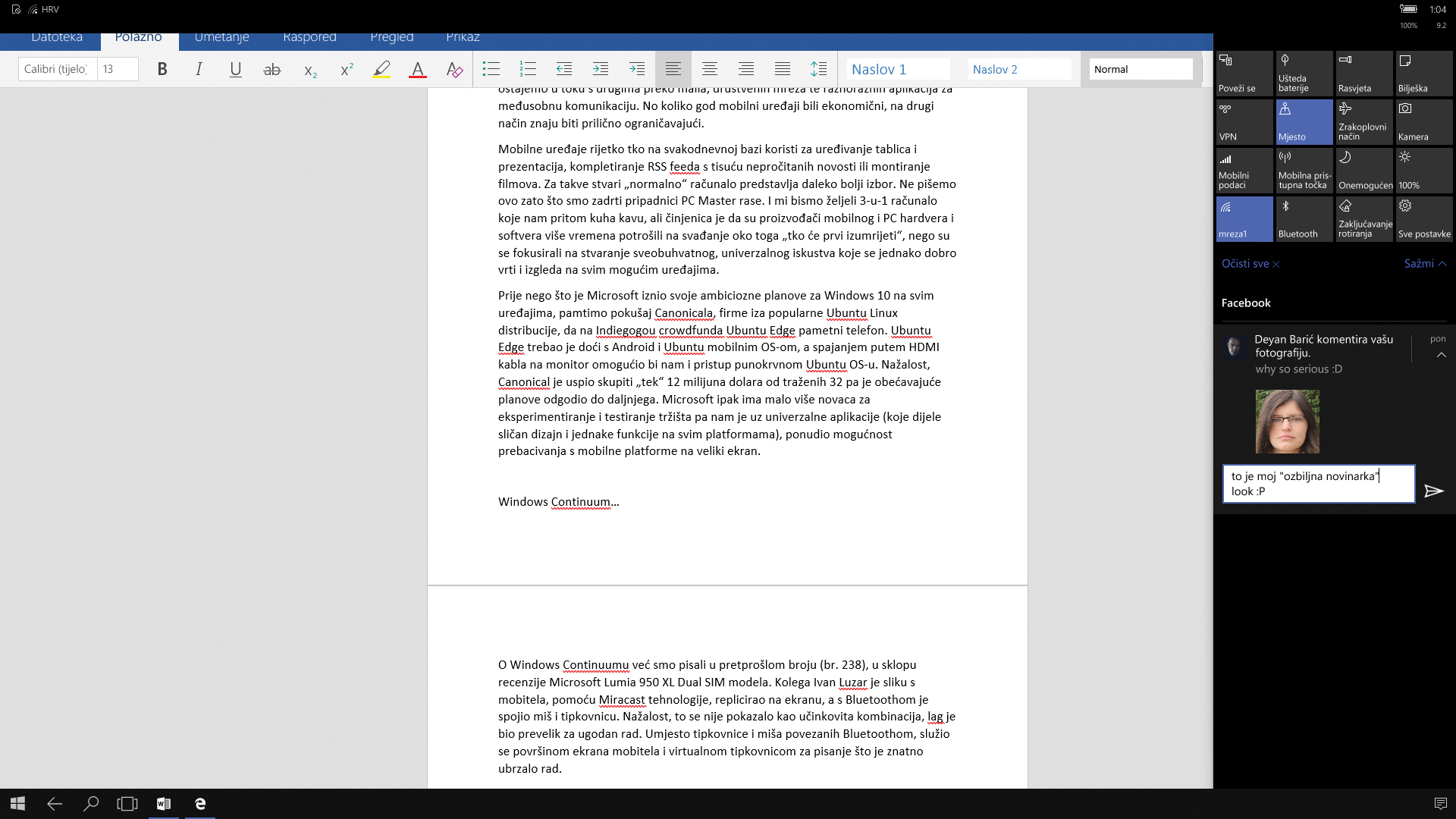Image resolution: width=1456 pixels, height=819 pixels.
Task: Toggle Ušteda baterije battery saver
Action: pyautogui.click(x=1304, y=74)
